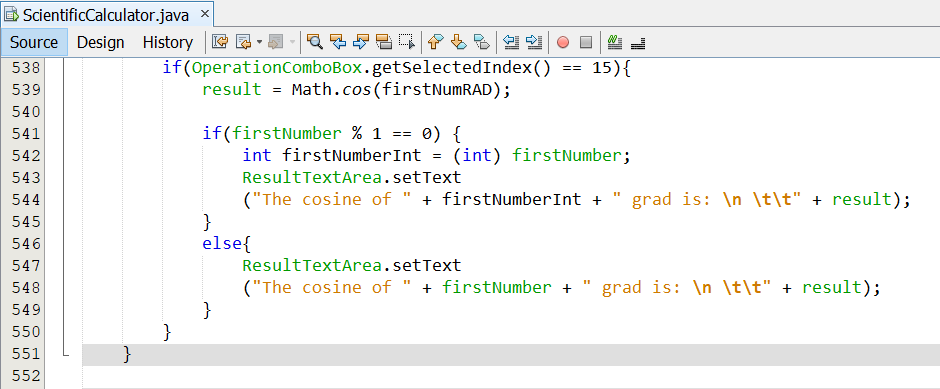Shift line right icon
Screen dimensions: 940x389
tap(534, 42)
